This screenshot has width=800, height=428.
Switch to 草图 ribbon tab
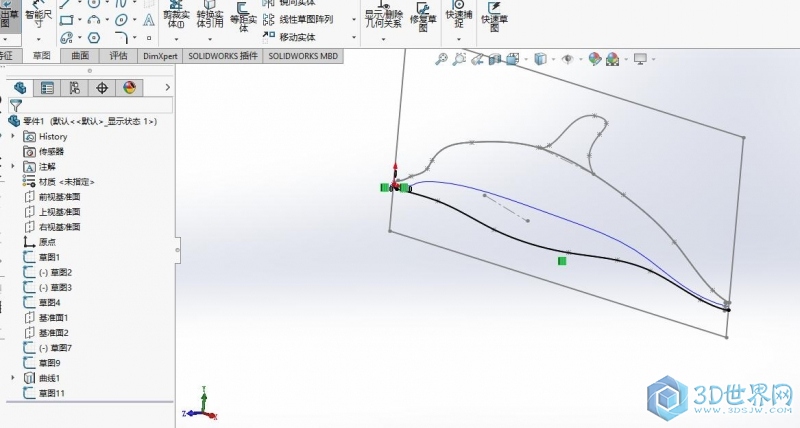[41, 56]
